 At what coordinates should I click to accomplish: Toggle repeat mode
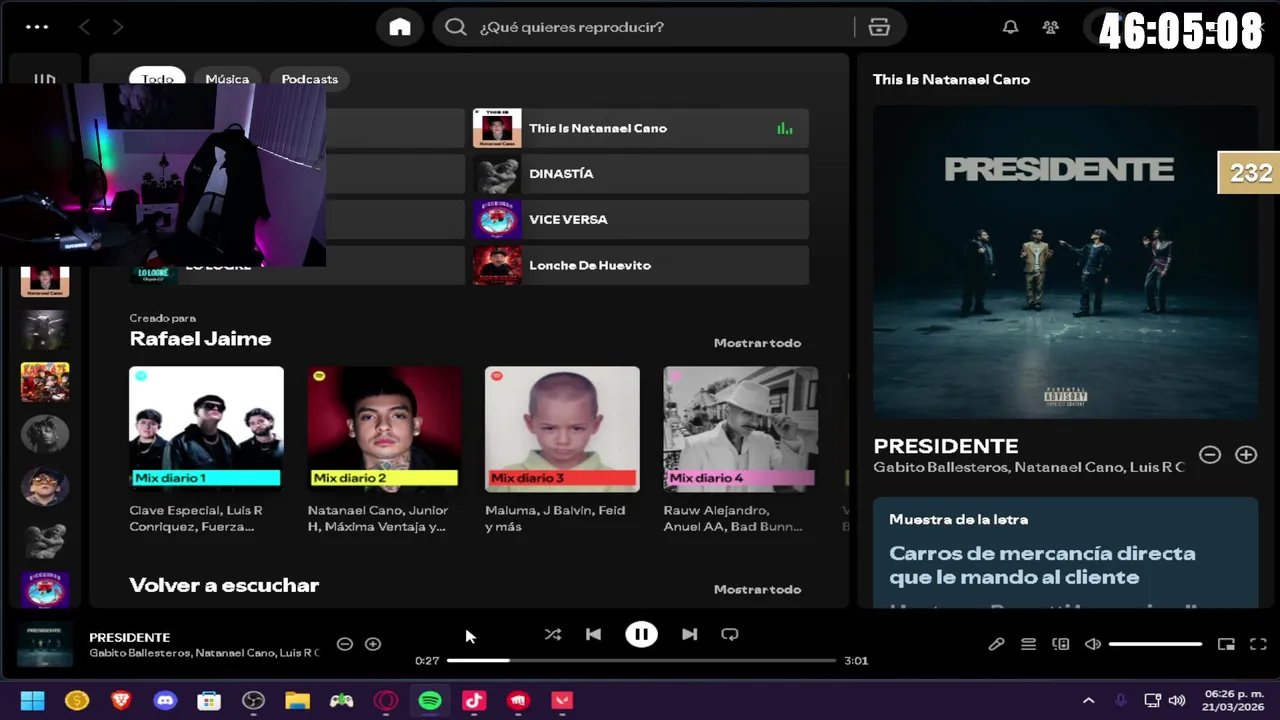(x=730, y=634)
